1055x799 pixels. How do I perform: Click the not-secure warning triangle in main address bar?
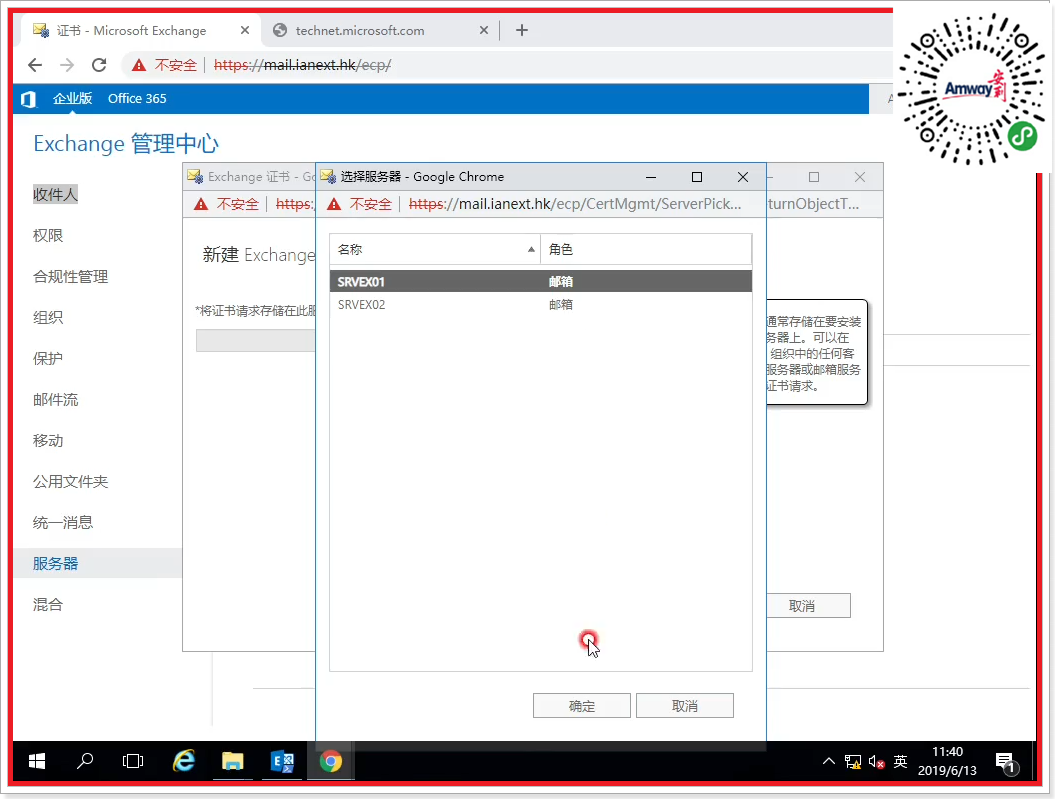139,65
